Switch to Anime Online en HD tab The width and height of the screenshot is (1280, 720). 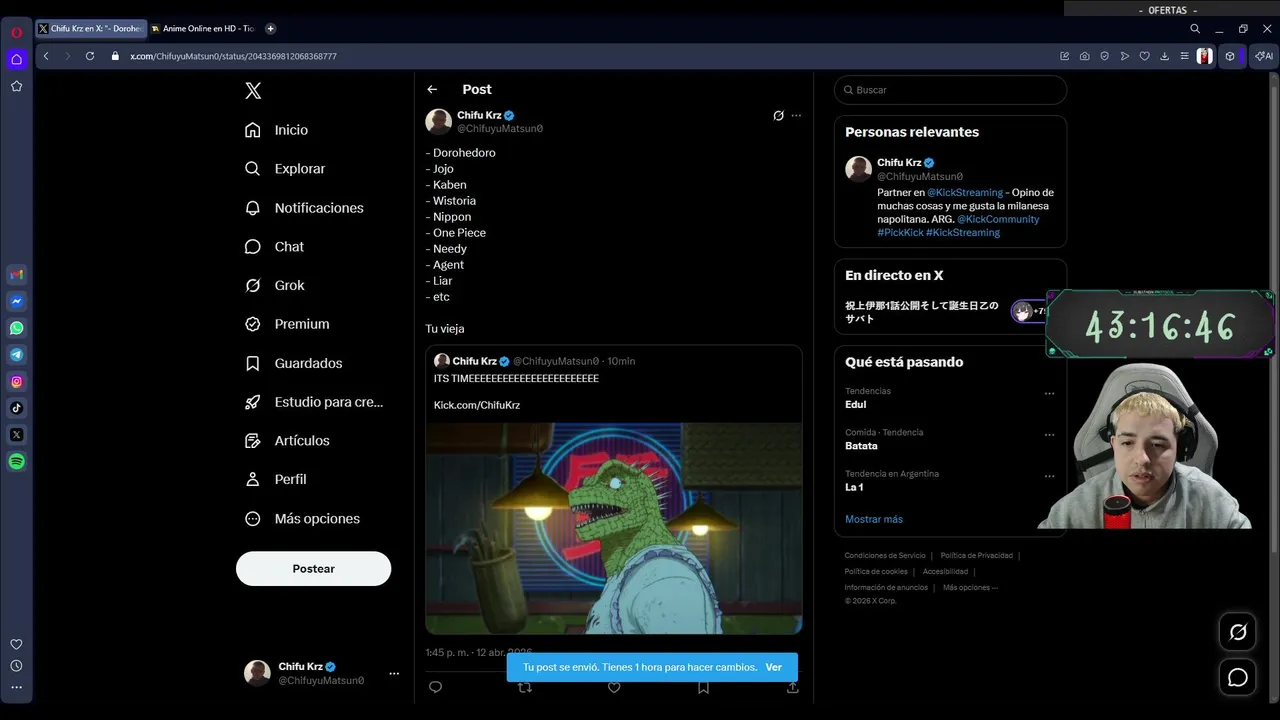pyautogui.click(x=202, y=29)
